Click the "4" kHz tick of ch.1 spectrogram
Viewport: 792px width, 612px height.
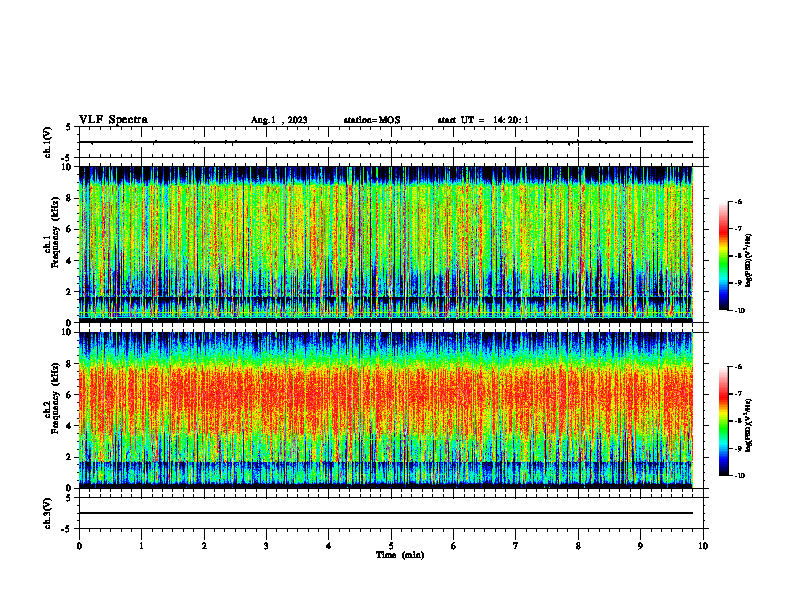pyautogui.click(x=70, y=261)
